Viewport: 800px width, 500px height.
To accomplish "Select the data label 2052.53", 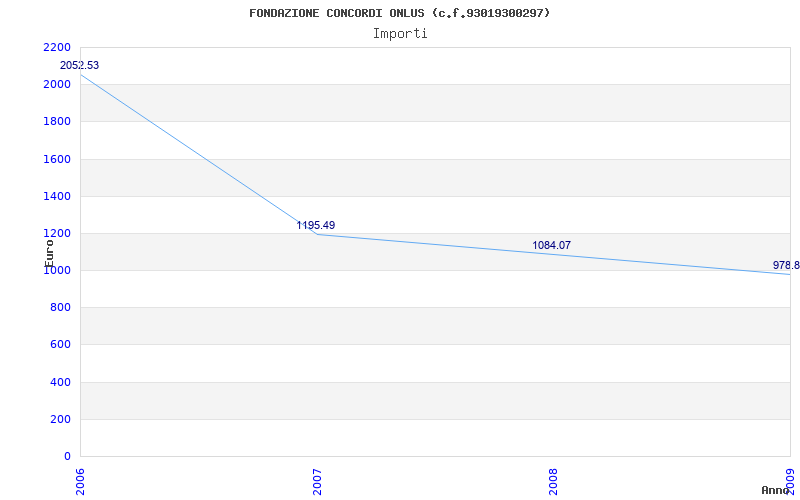I will pos(80,65).
